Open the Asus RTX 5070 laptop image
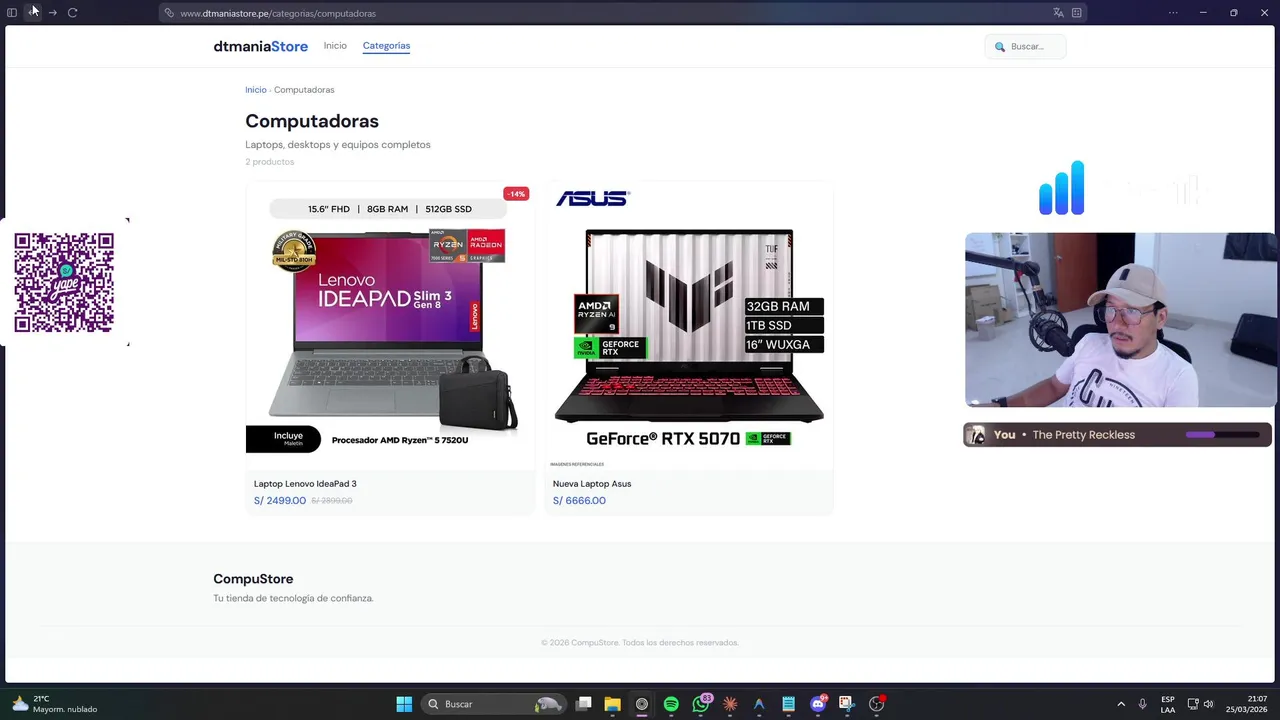The image size is (1280, 720). (689, 324)
